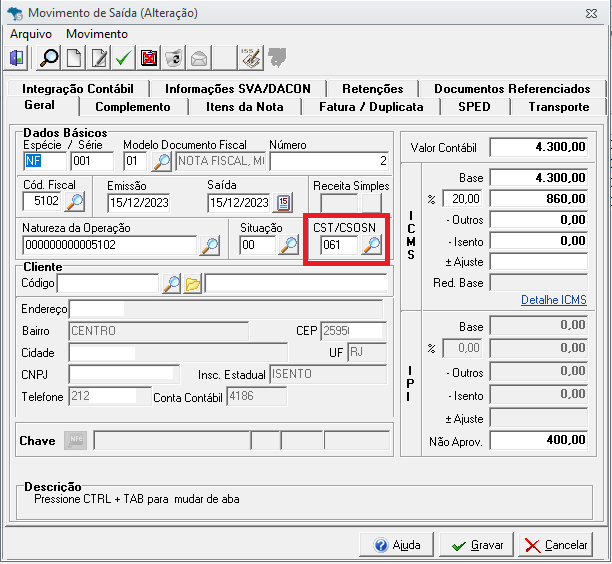Open CST/CSOSN lookup magnifier
612x564 pixels.
point(372,246)
